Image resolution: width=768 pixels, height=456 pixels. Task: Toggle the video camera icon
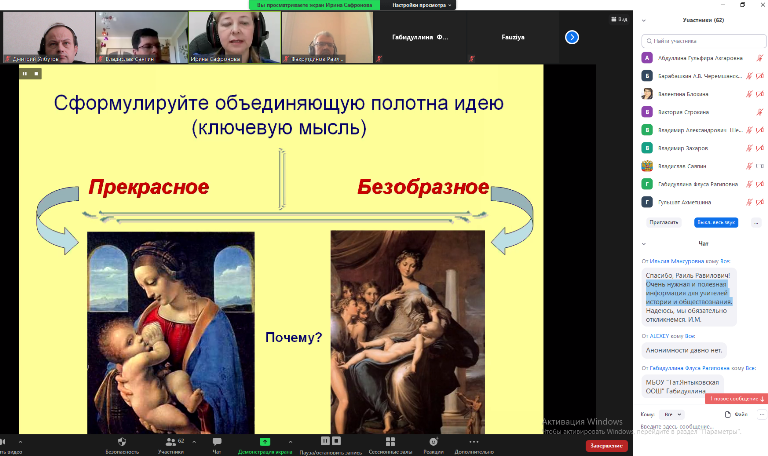(x=2, y=441)
